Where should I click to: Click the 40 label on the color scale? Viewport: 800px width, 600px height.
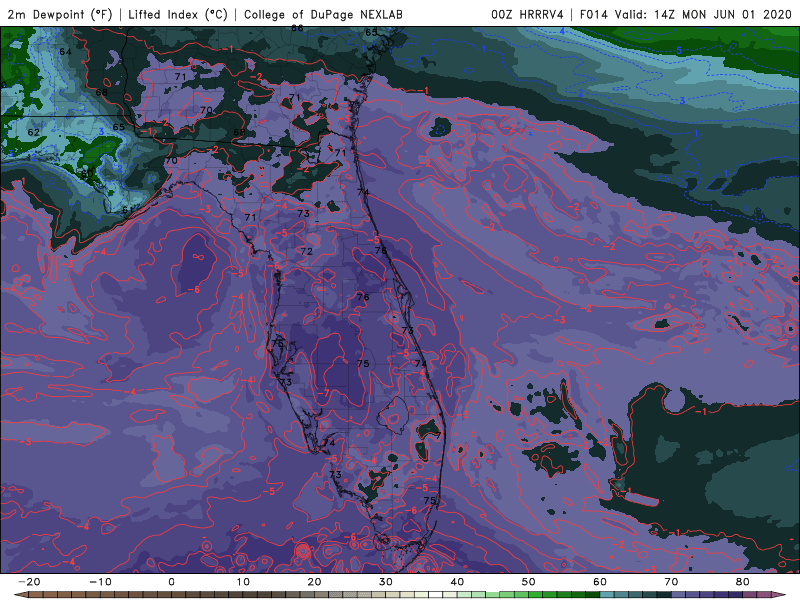[457, 582]
